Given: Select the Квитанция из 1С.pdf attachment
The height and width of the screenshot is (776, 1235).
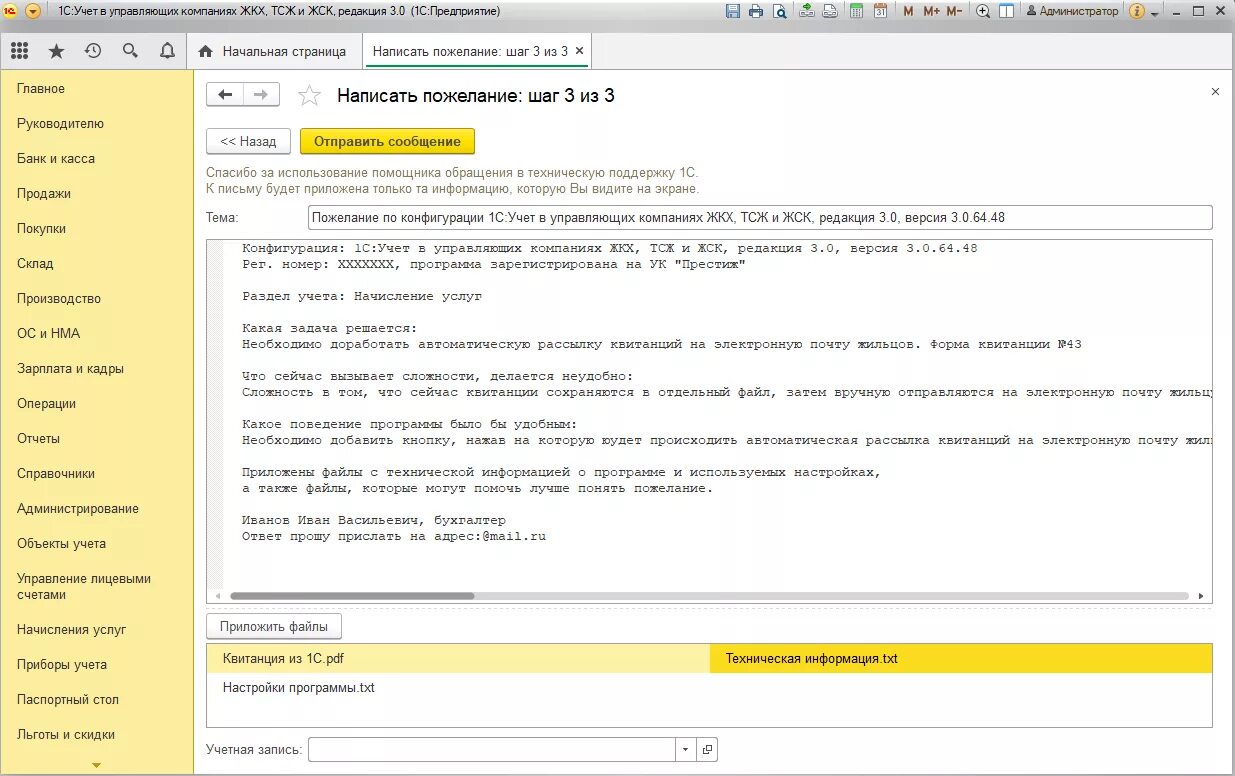Looking at the screenshot, I should pyautogui.click(x=458, y=658).
